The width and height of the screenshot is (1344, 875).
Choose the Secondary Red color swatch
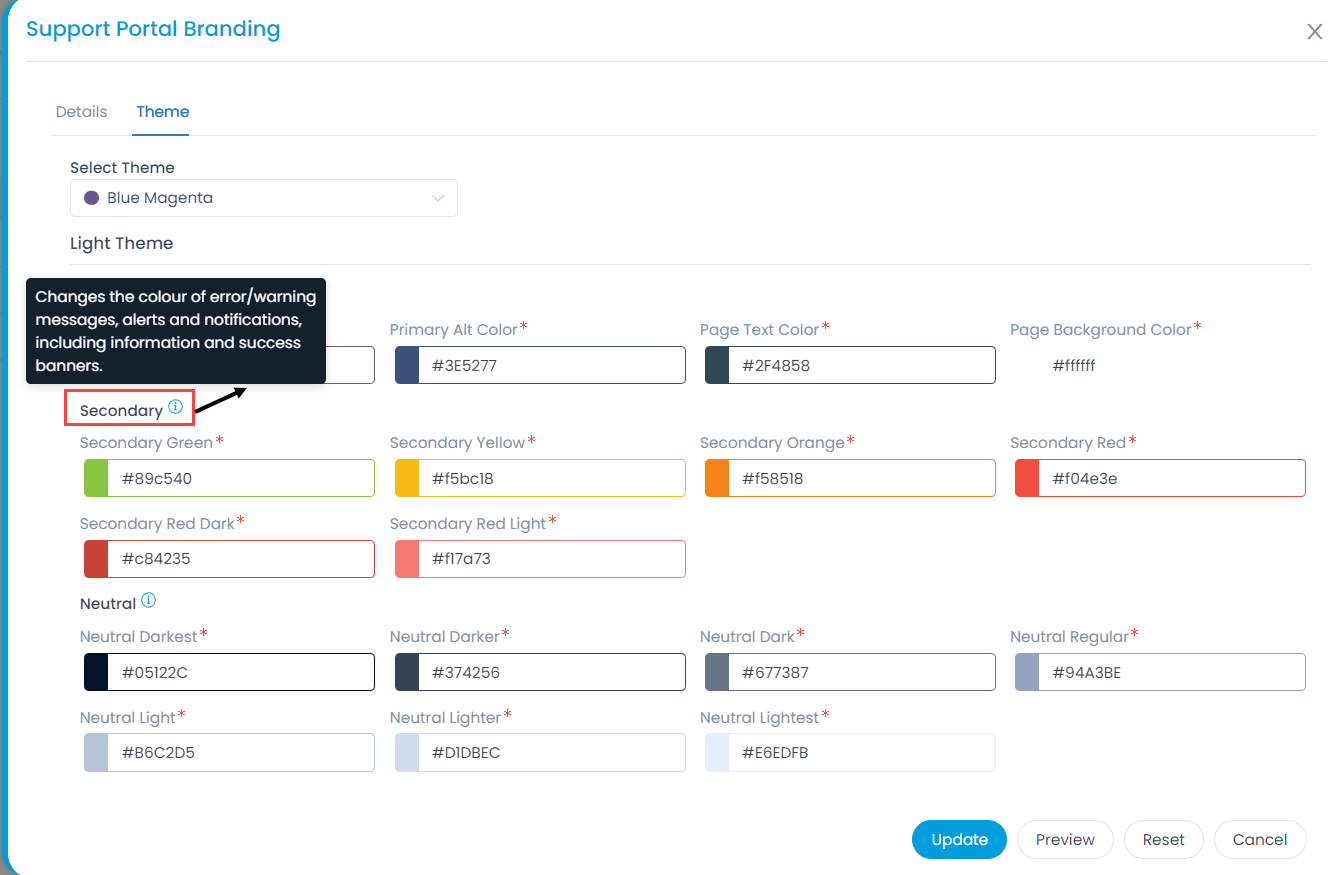pos(1027,479)
